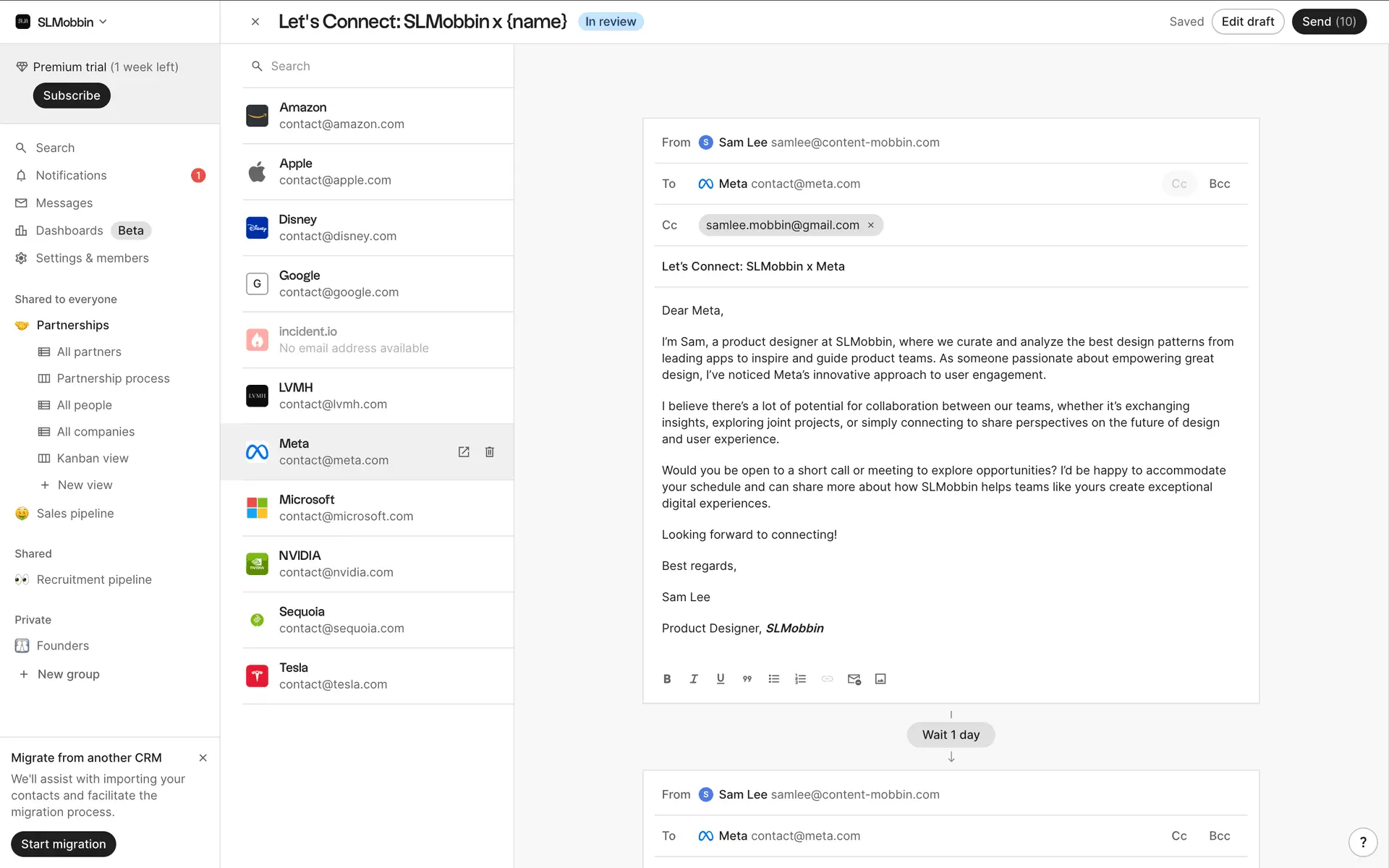Go to Notifications in sidebar

tap(71, 176)
